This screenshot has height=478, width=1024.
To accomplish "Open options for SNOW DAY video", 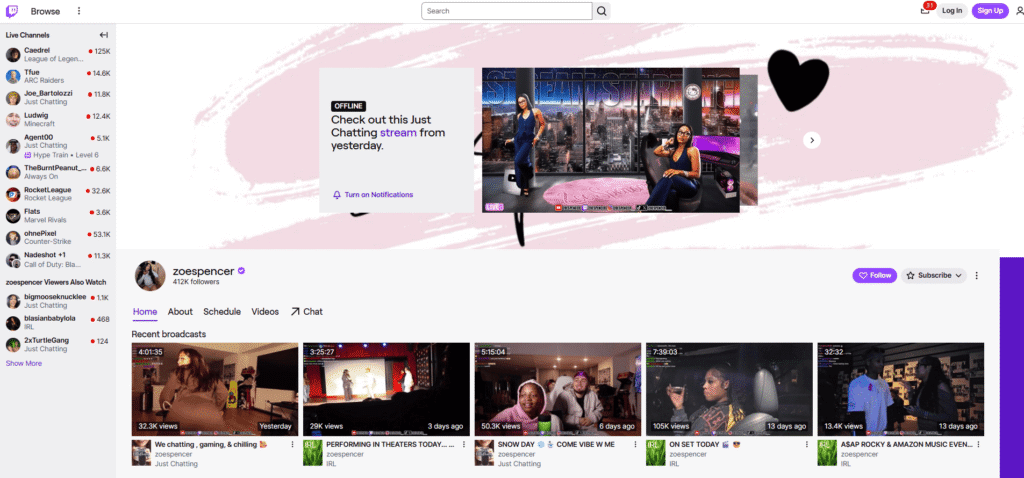I will (x=635, y=444).
